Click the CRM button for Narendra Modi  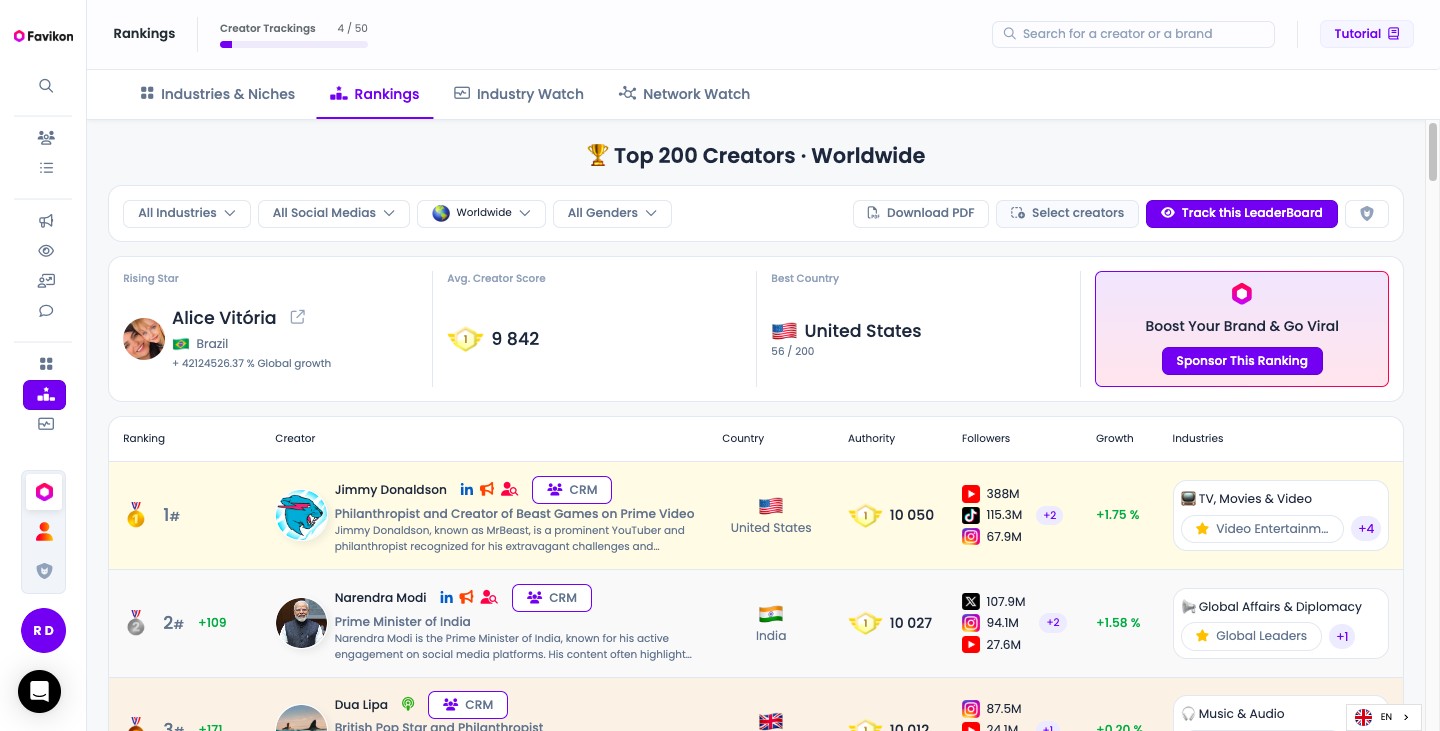[552, 598]
